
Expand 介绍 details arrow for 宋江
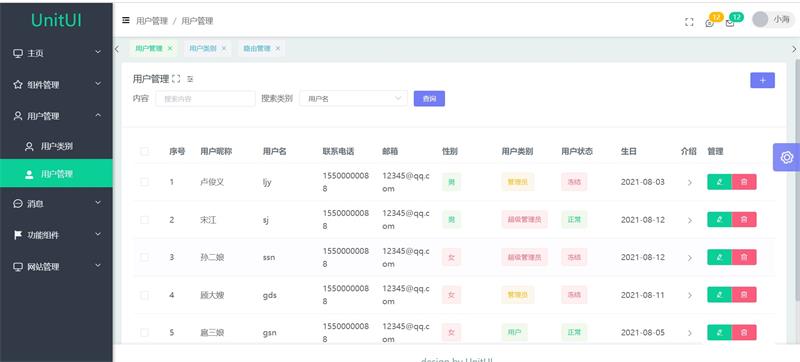point(689,220)
